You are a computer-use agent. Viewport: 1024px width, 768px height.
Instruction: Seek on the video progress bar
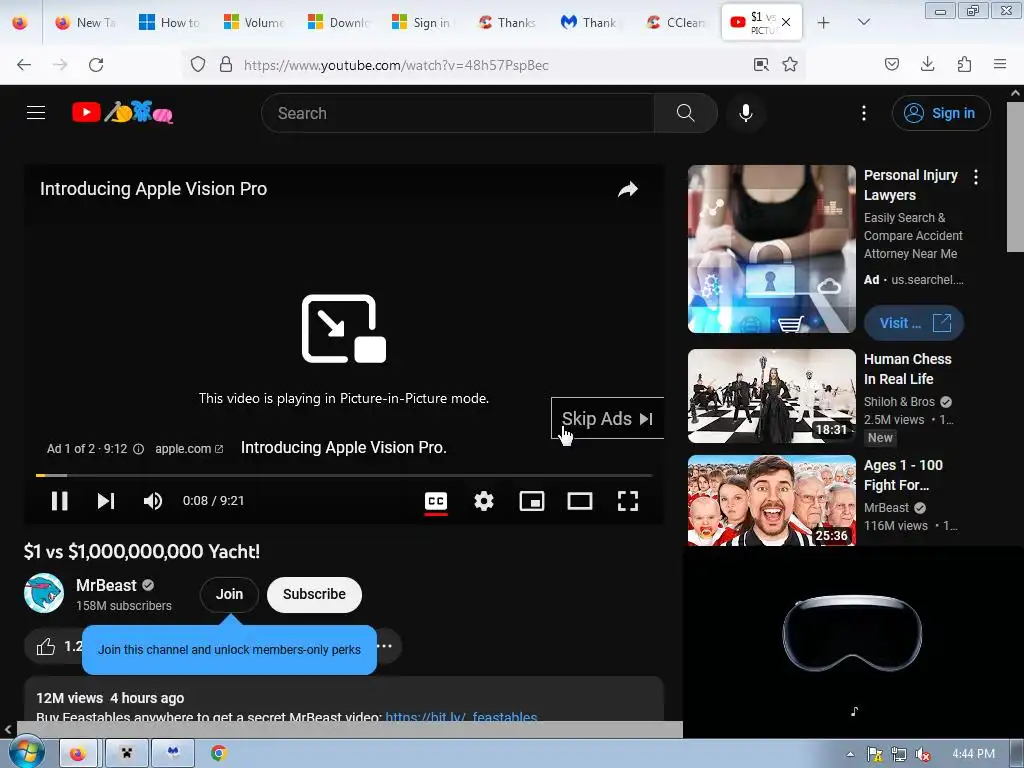344,475
